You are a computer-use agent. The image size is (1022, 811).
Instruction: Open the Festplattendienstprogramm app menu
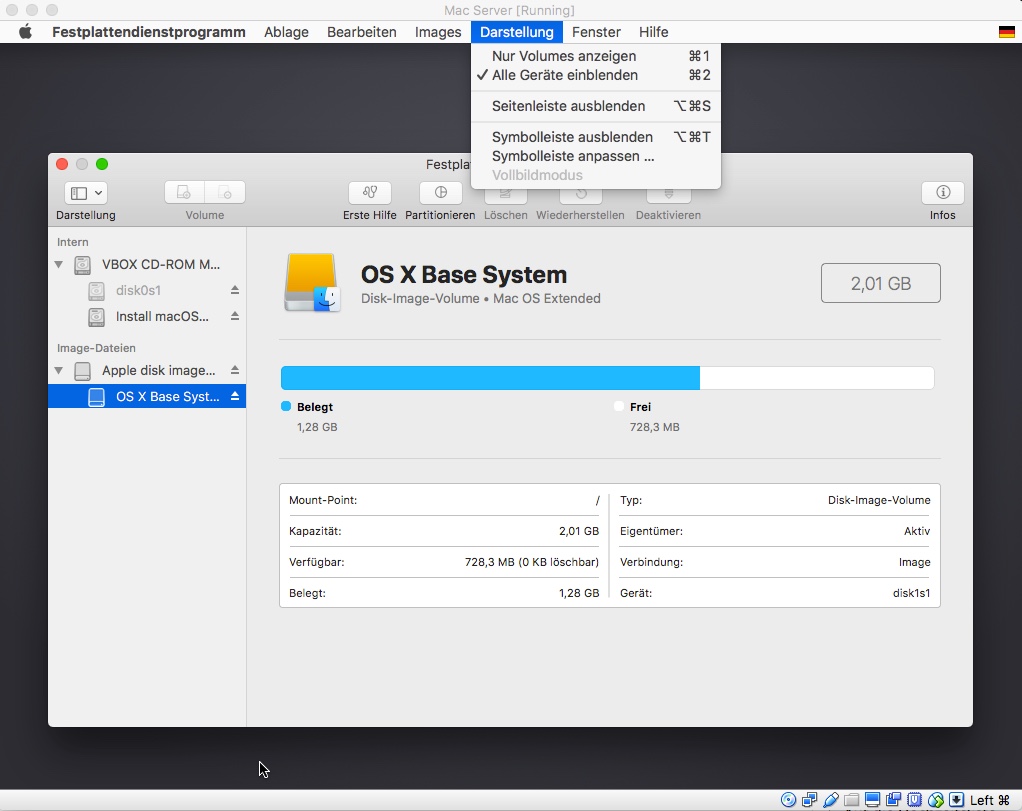149,32
